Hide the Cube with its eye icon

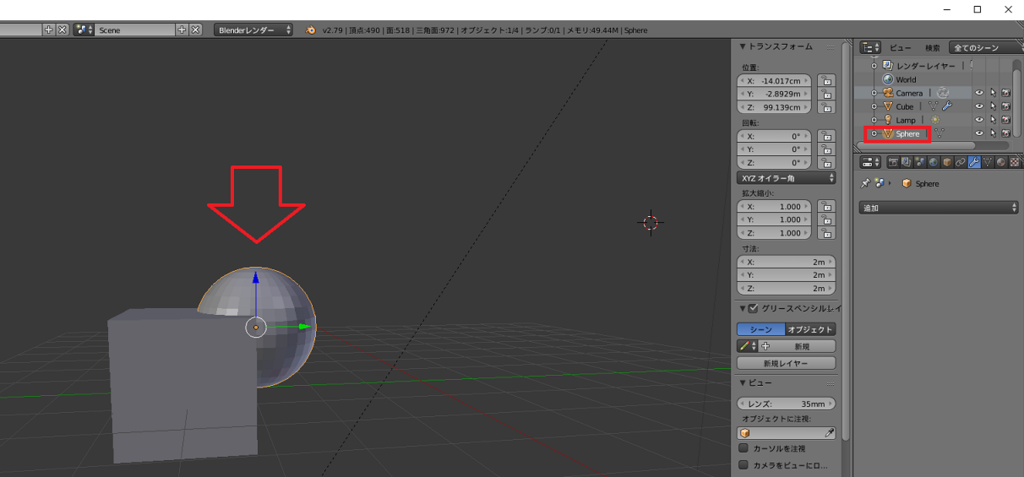pos(979,107)
